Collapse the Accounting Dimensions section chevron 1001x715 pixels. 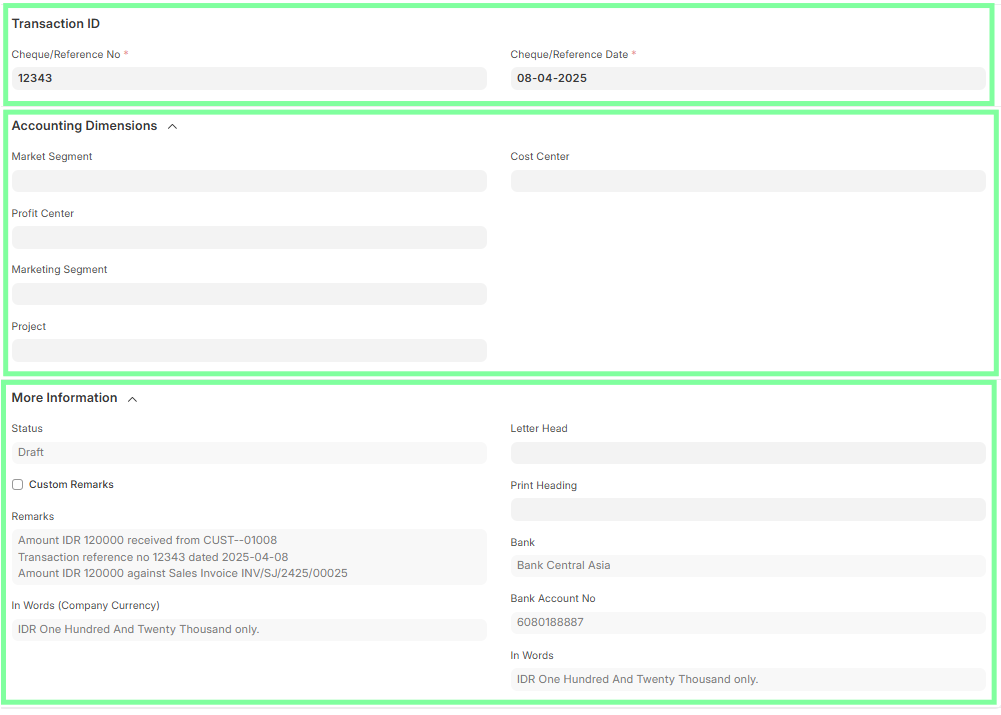[x=173, y=127]
